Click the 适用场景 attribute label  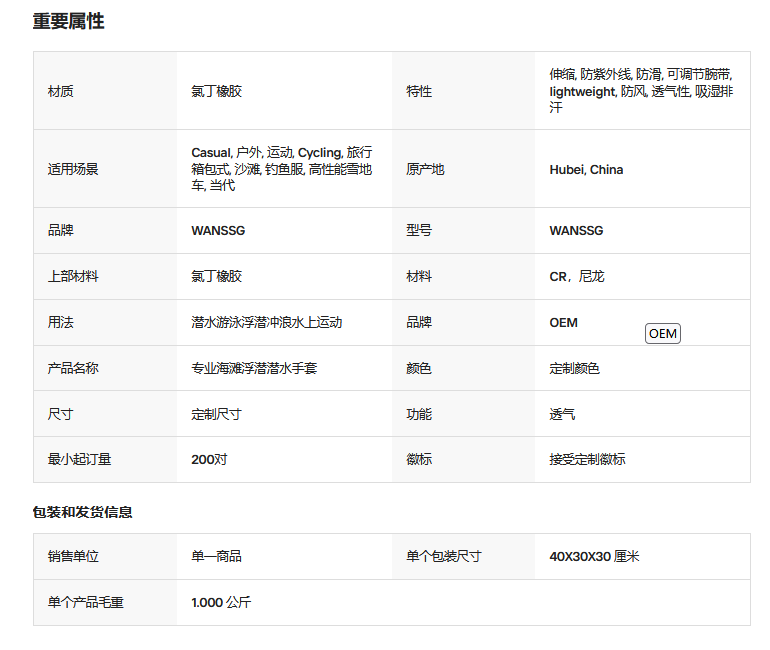(73, 170)
